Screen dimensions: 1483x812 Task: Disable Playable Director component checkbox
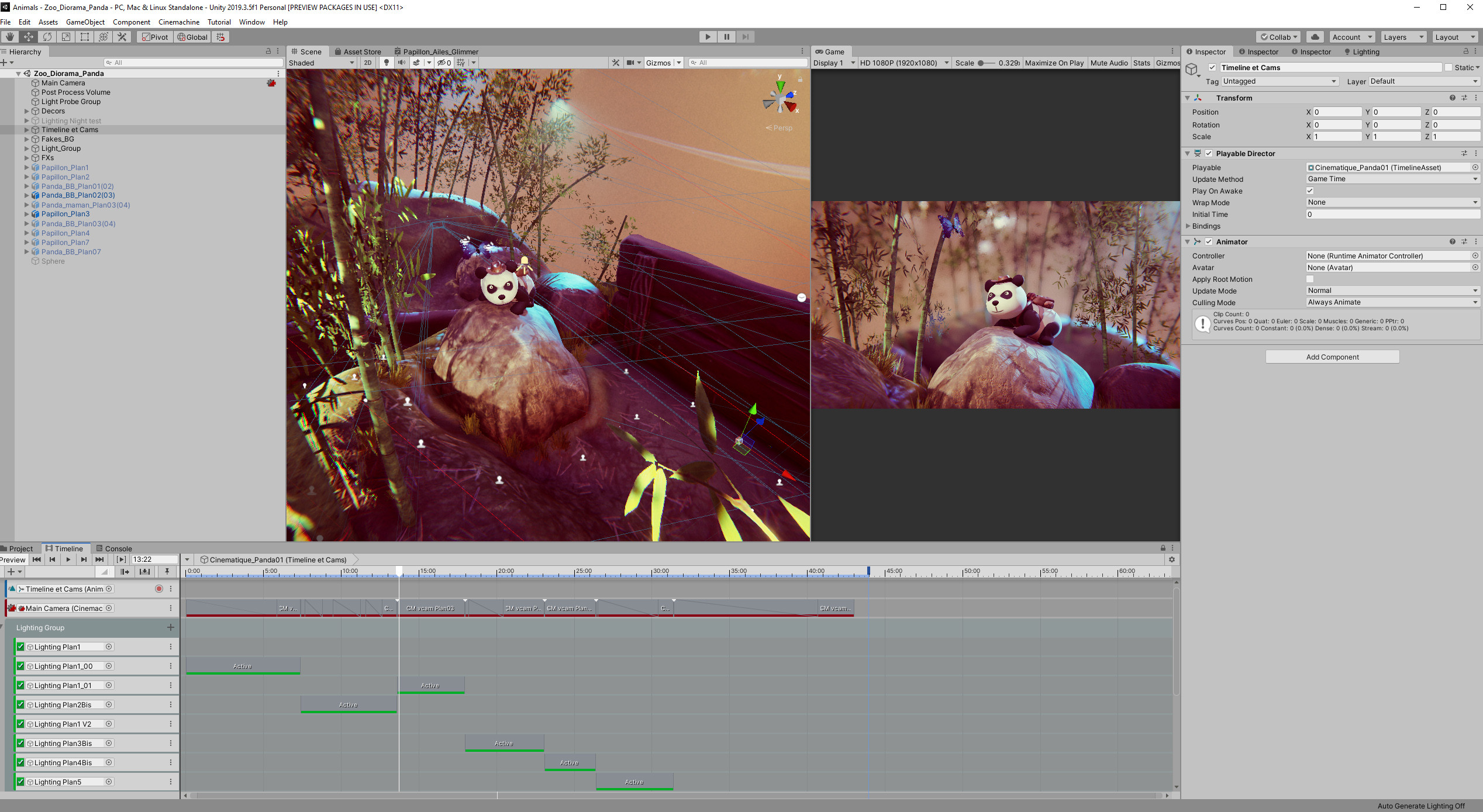click(x=1209, y=153)
